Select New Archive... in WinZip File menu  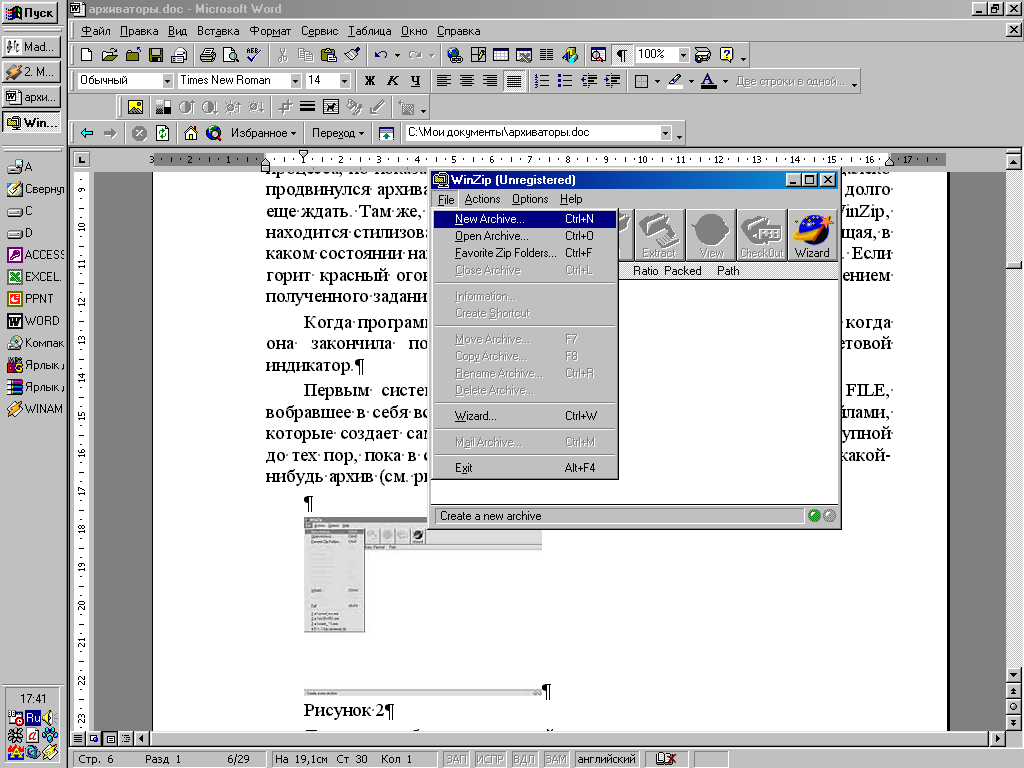click(525, 219)
